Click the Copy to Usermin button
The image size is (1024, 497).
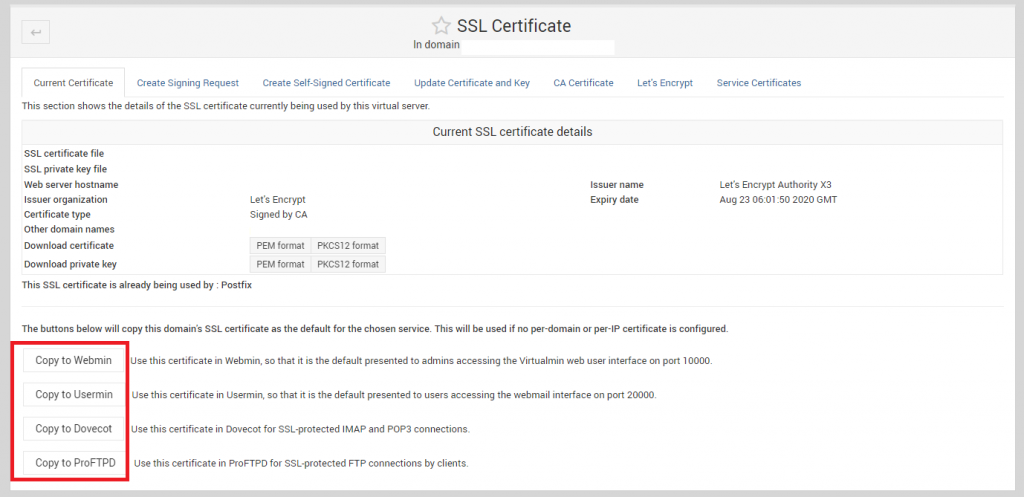[x=74, y=394]
